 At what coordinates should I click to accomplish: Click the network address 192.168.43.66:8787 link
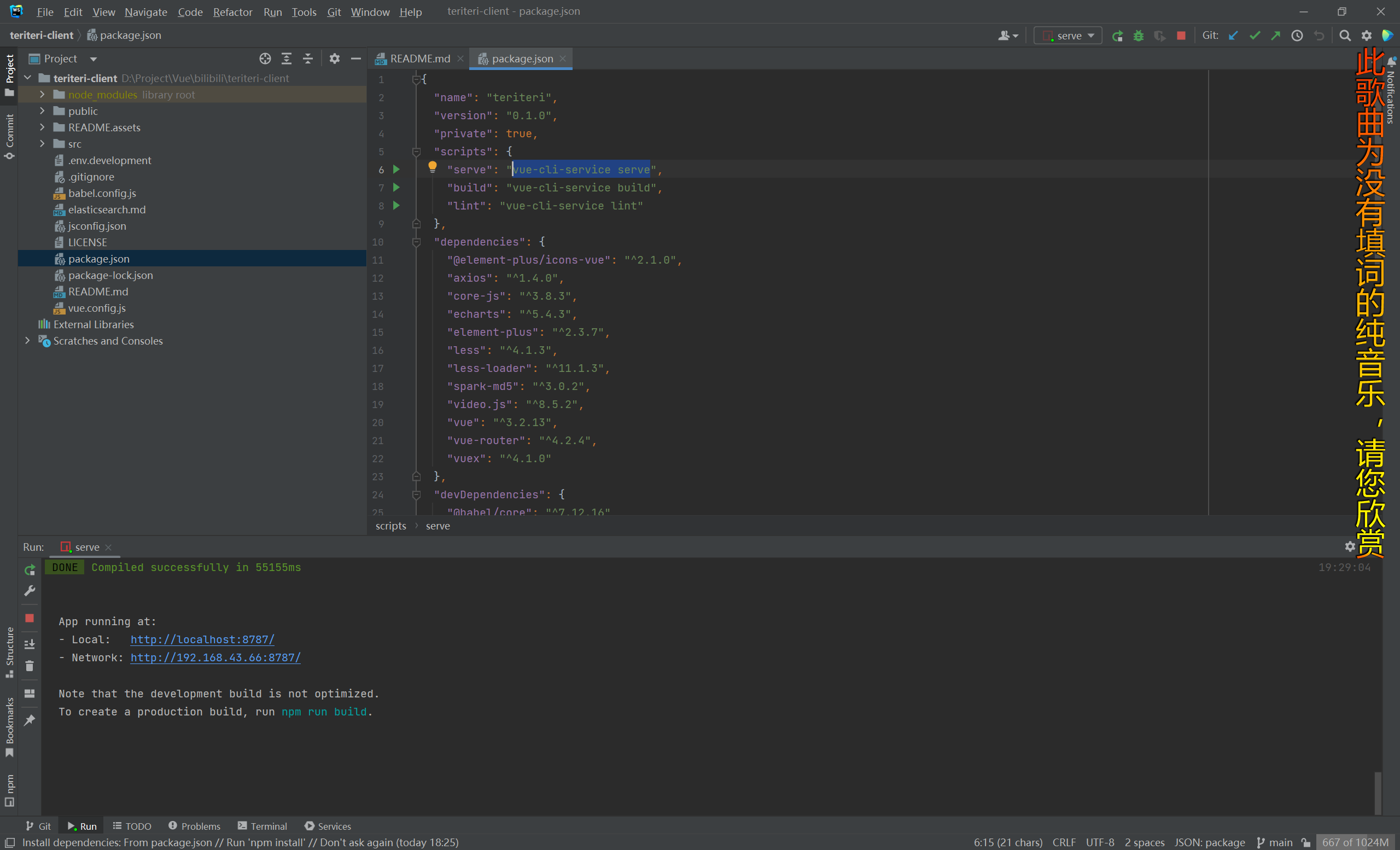click(x=216, y=658)
